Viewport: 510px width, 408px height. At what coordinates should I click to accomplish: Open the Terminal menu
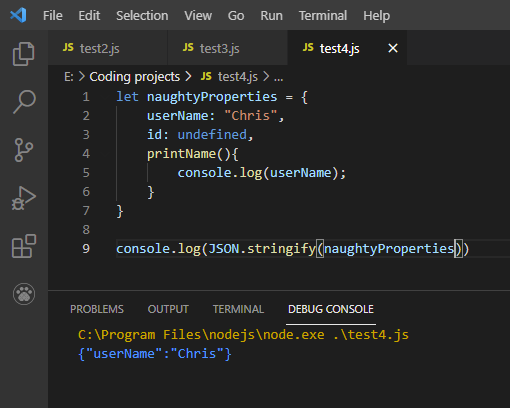tap(323, 16)
